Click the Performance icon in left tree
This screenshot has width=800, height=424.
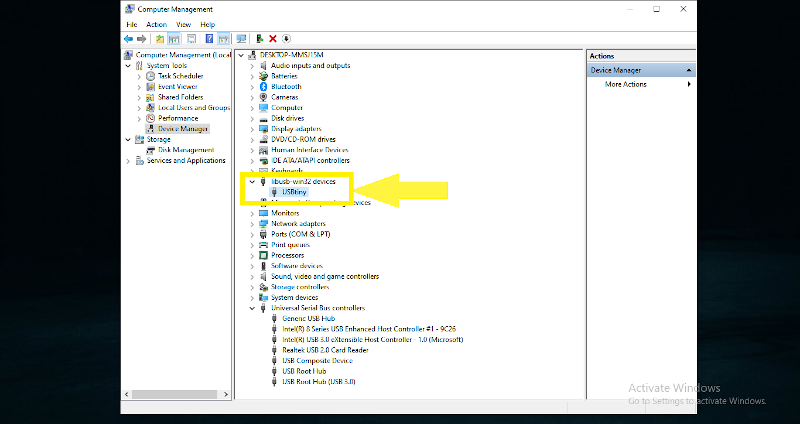(150, 118)
